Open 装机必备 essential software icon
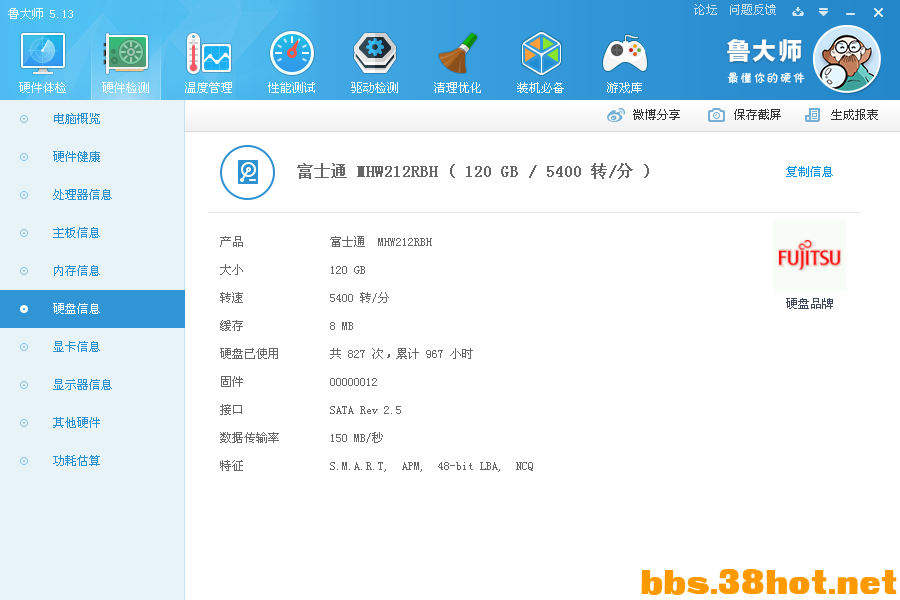The height and width of the screenshot is (600, 900). [541, 53]
